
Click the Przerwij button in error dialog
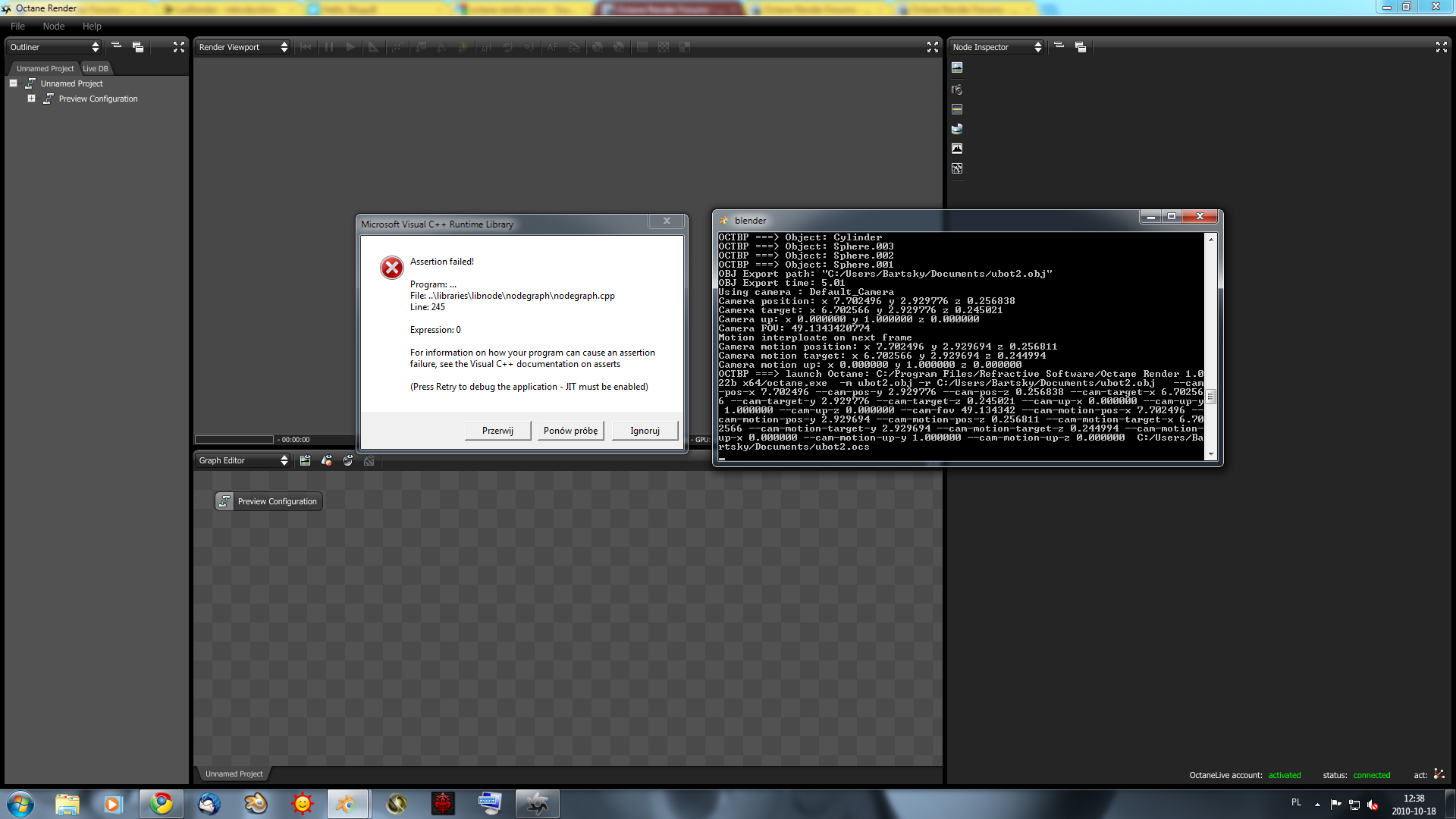[x=497, y=431]
